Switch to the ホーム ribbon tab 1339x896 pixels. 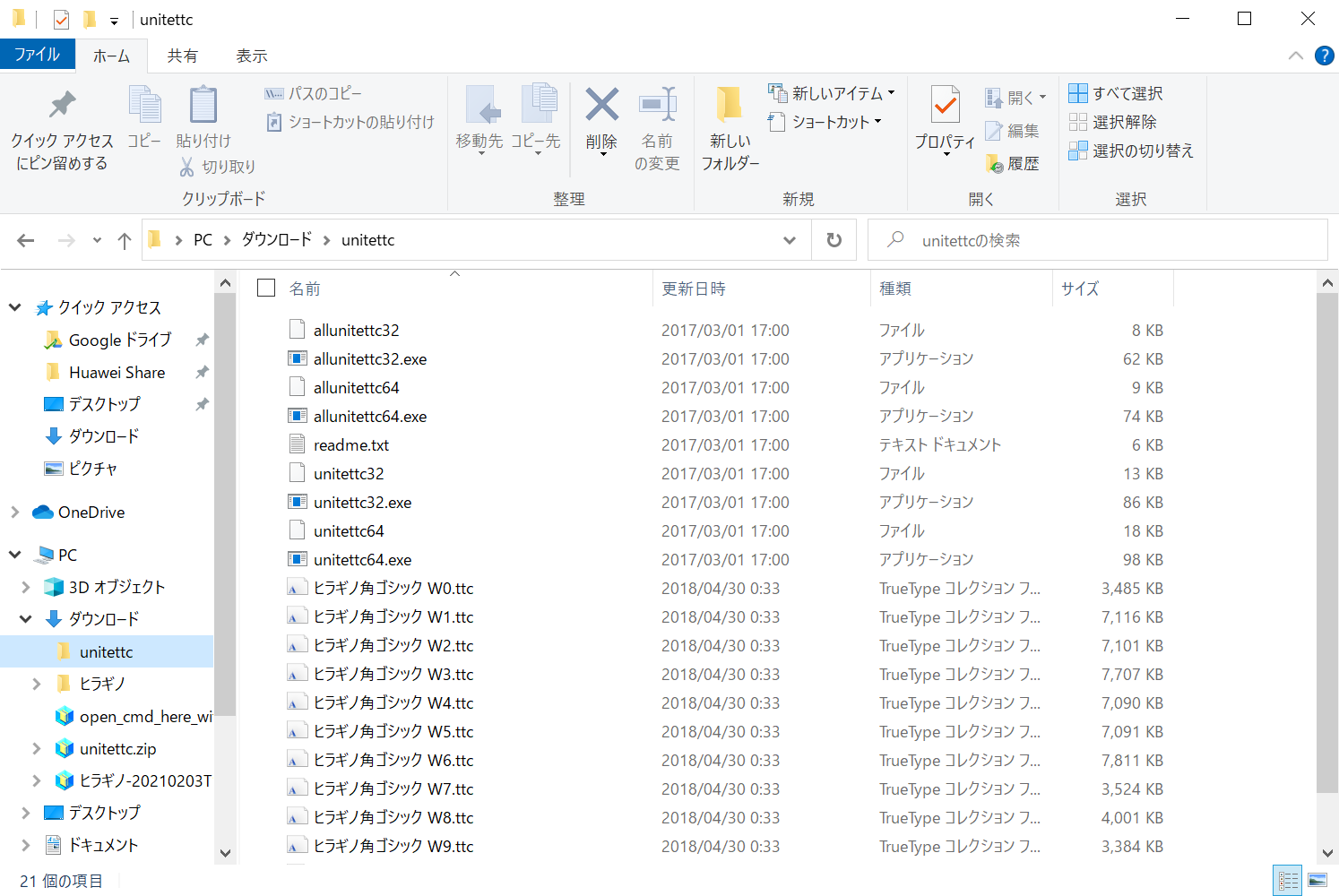(111, 56)
